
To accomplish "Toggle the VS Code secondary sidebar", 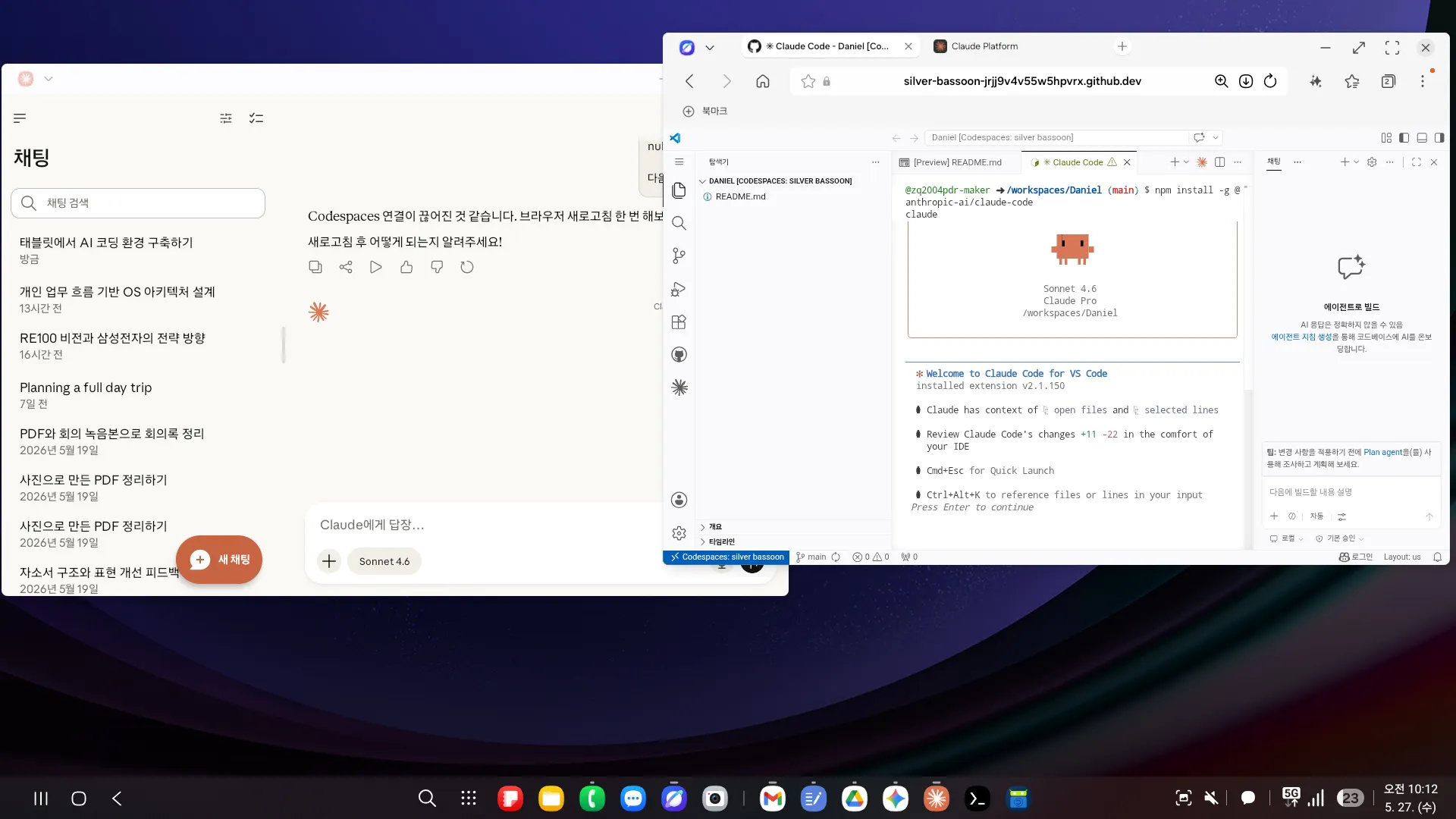I will coord(1439,138).
